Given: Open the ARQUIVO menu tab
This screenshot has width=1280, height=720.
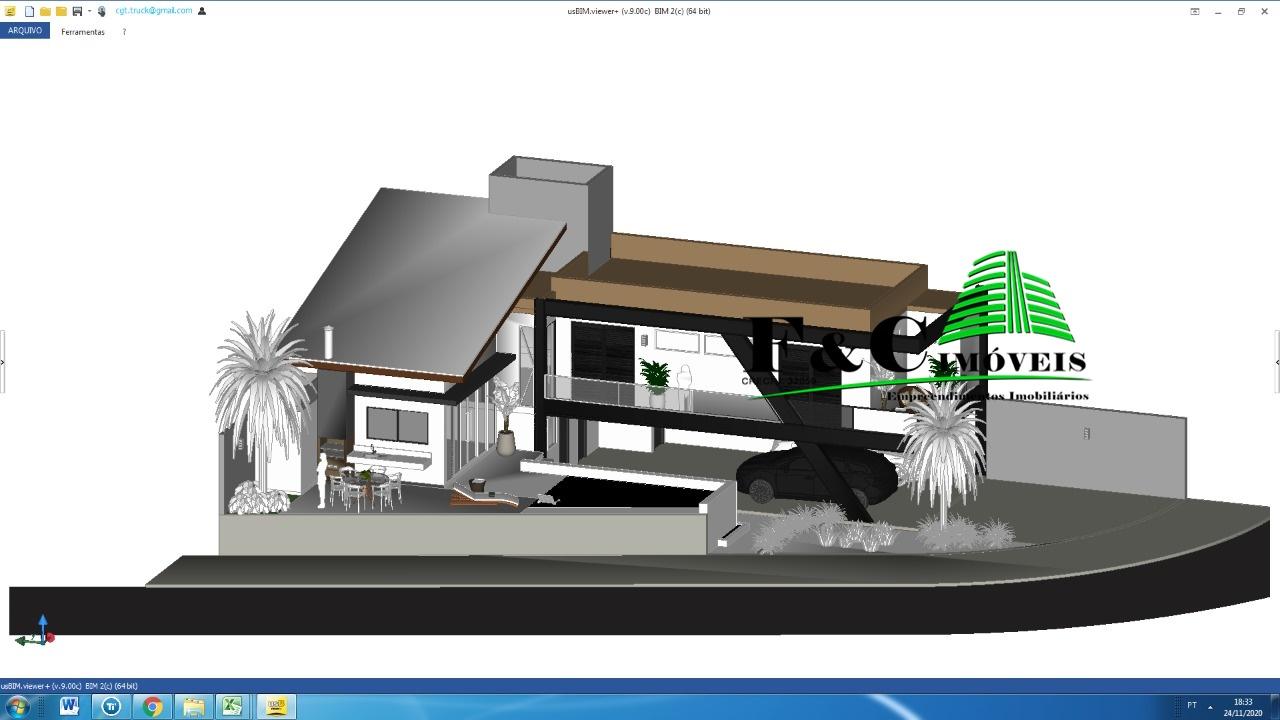Looking at the screenshot, I should [25, 31].
